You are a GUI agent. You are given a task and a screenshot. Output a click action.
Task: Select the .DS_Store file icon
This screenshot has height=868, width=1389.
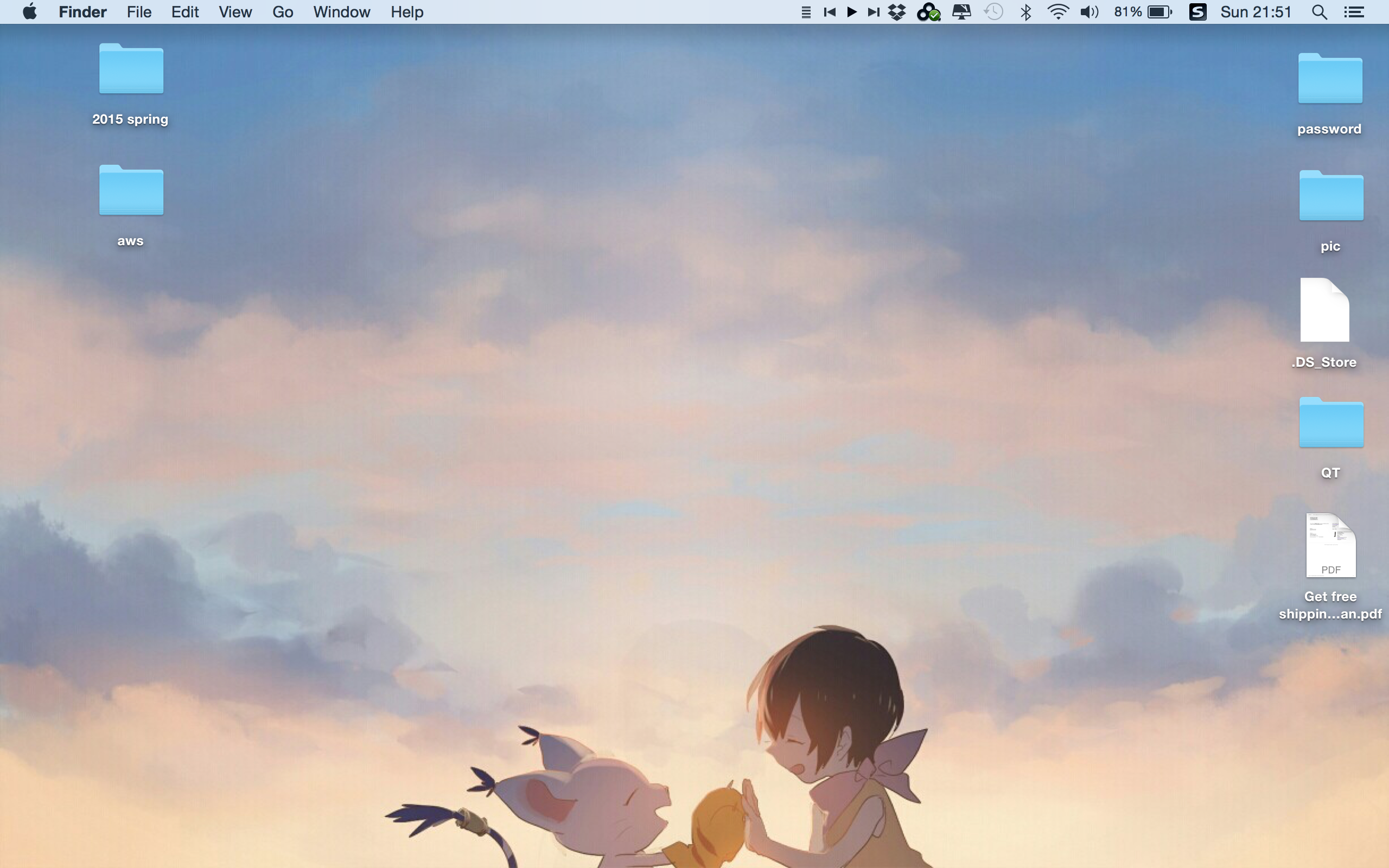pos(1325,310)
